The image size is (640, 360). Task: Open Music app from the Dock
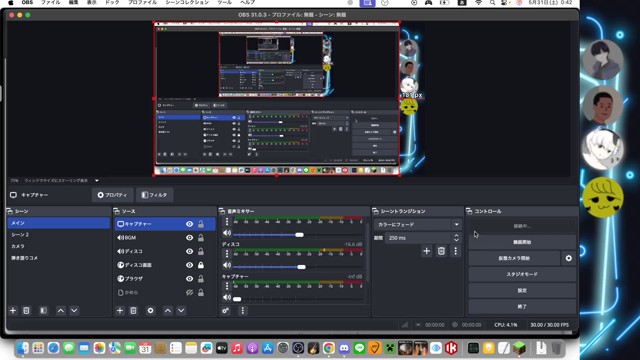pos(237,348)
